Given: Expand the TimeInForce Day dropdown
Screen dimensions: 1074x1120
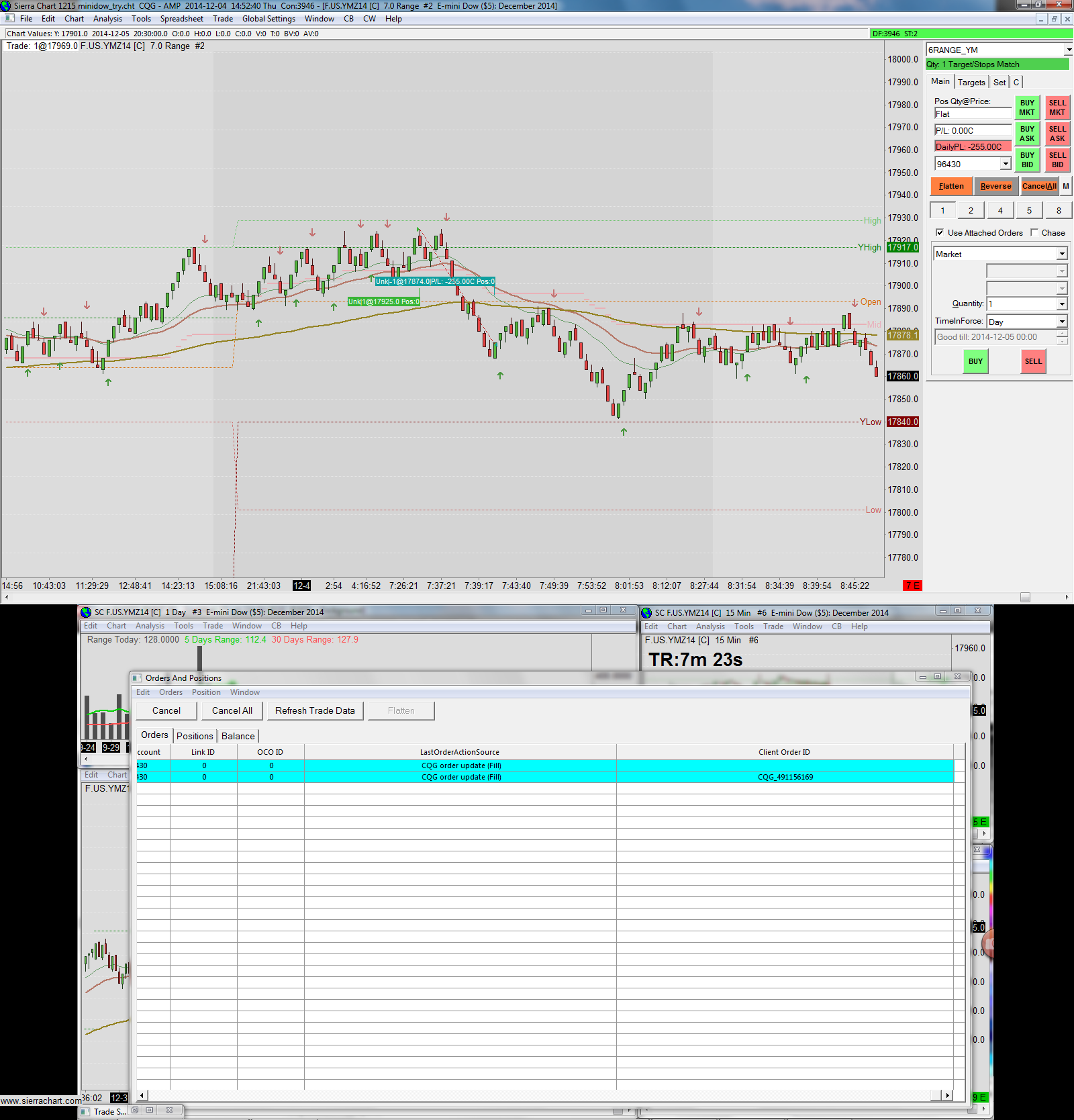Looking at the screenshot, I should pos(1062,322).
